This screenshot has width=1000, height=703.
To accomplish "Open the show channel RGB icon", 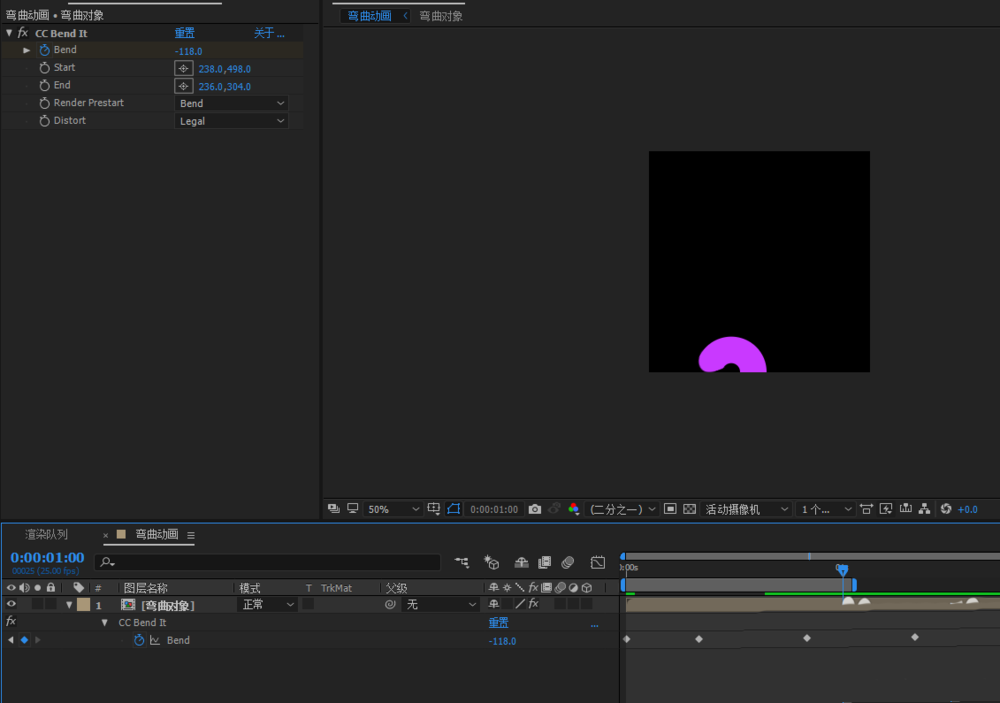I will coord(573,508).
